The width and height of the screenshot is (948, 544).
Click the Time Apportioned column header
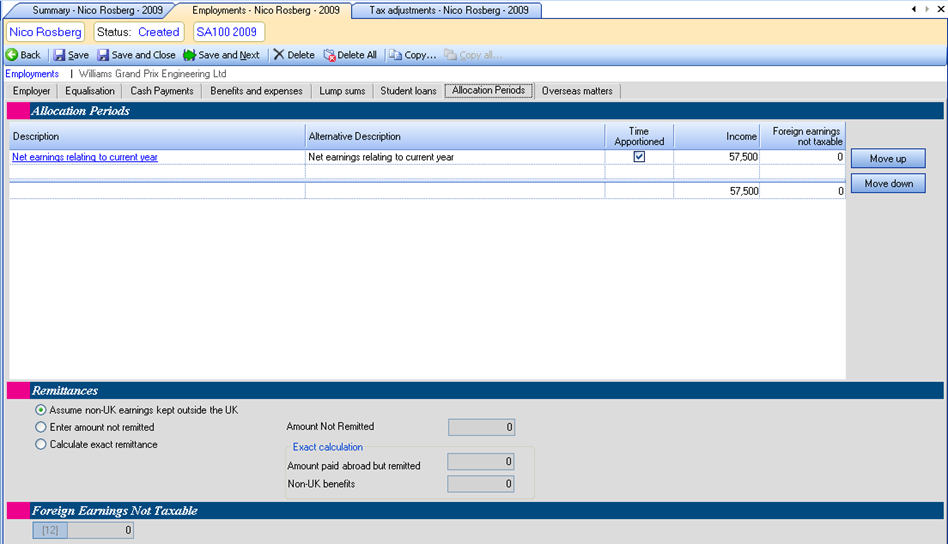coord(639,136)
